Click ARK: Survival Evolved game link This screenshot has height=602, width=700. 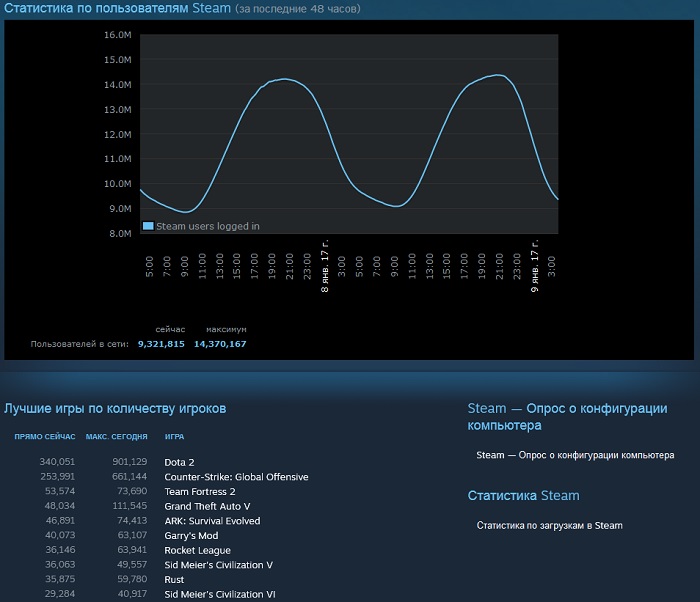click(212, 521)
